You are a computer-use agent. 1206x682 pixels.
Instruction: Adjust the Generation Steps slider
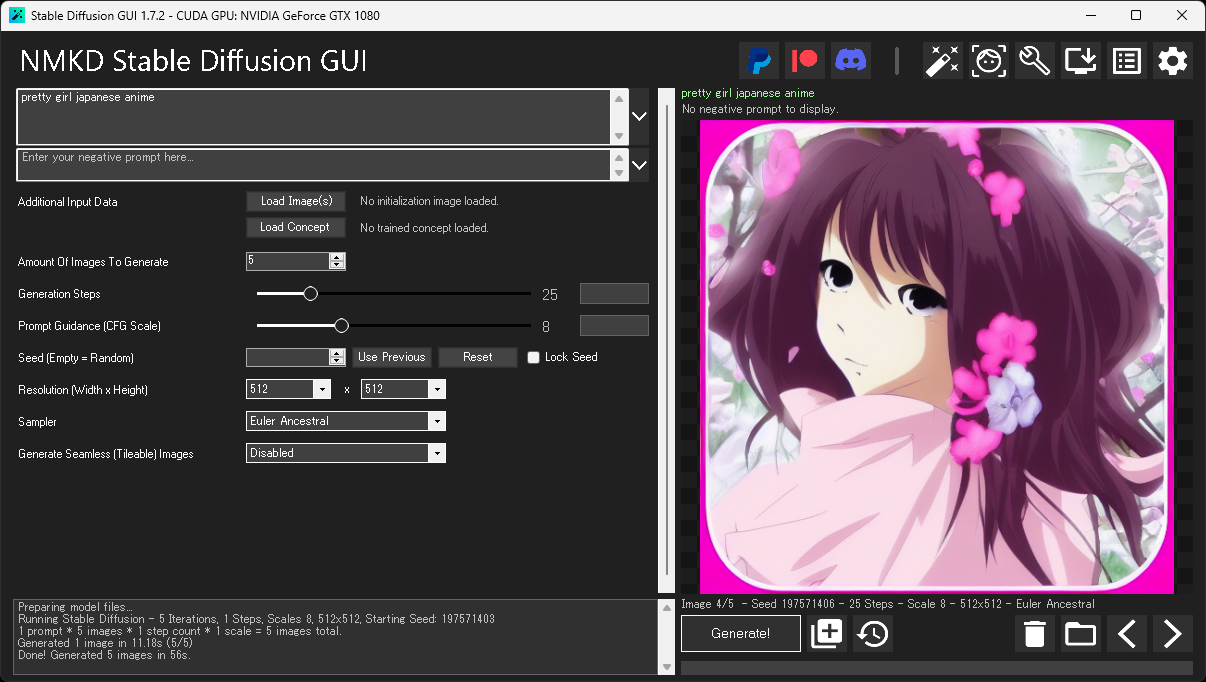(309, 293)
